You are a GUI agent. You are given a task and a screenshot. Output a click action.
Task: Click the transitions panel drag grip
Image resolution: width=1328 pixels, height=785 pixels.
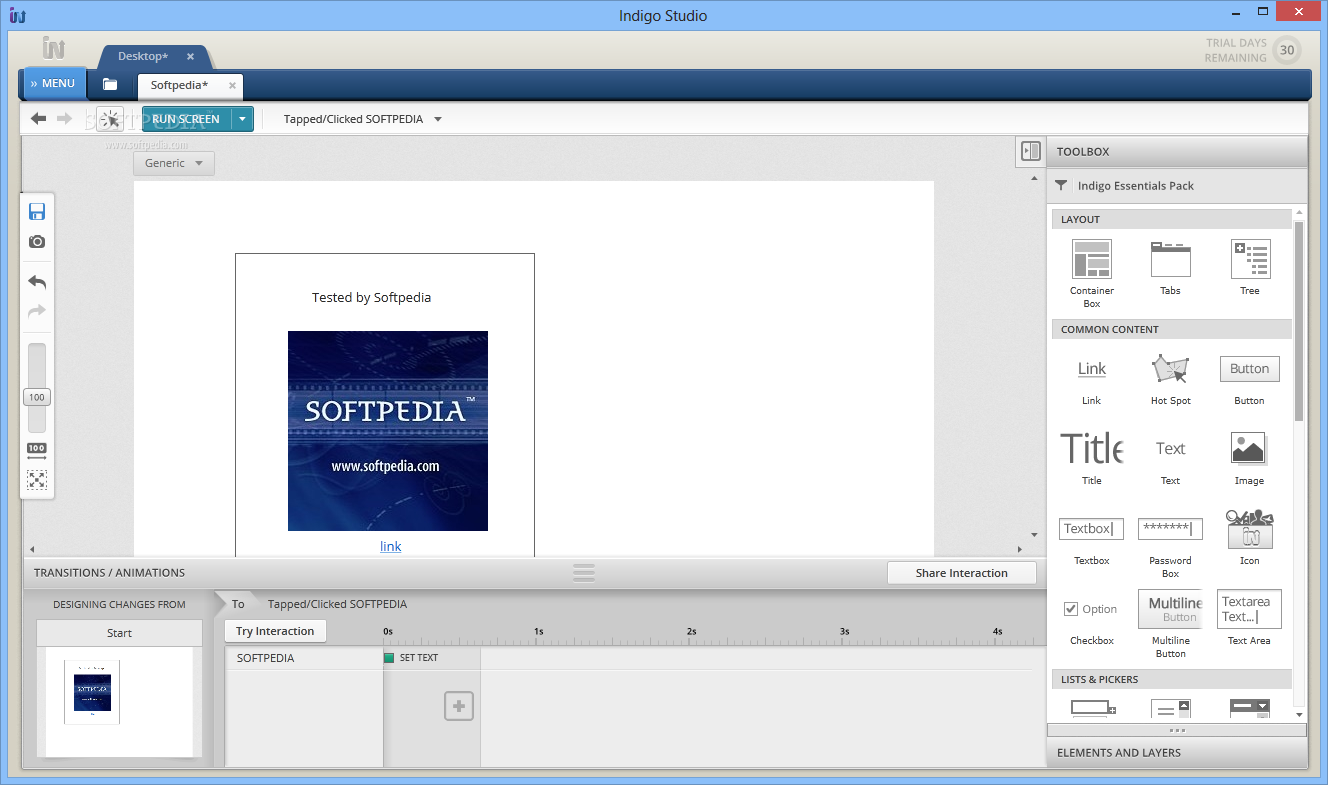point(584,573)
